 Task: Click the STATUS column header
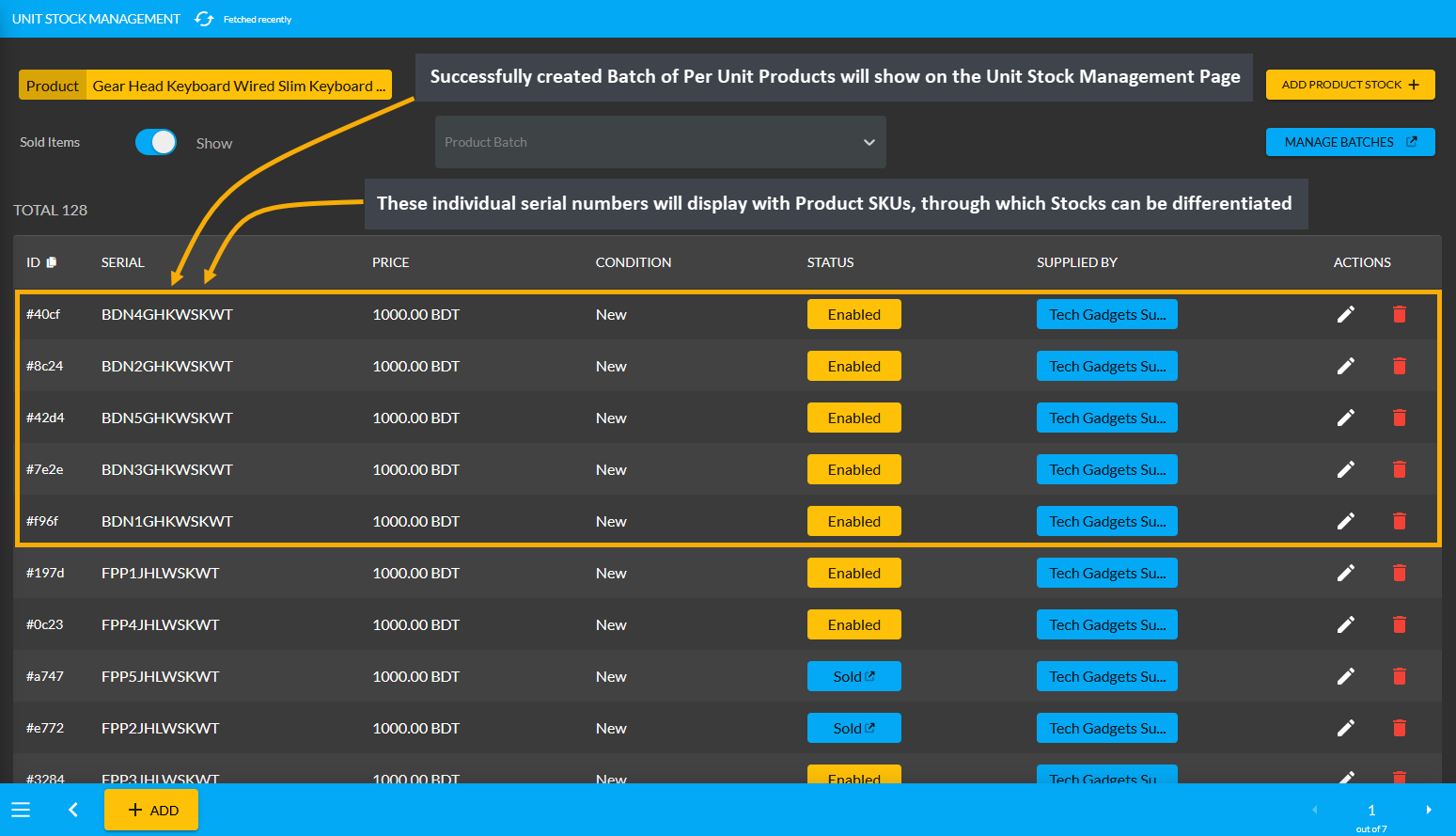coord(830,262)
